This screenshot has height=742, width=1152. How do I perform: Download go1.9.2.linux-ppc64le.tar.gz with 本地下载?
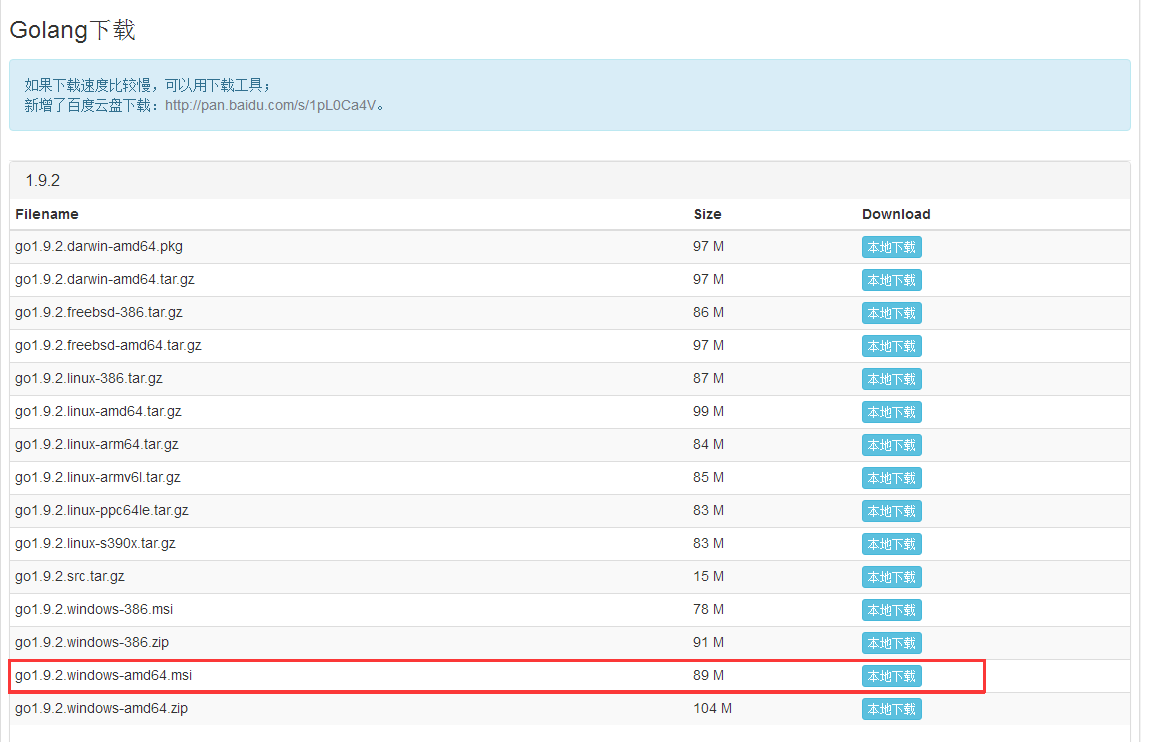coord(891,511)
